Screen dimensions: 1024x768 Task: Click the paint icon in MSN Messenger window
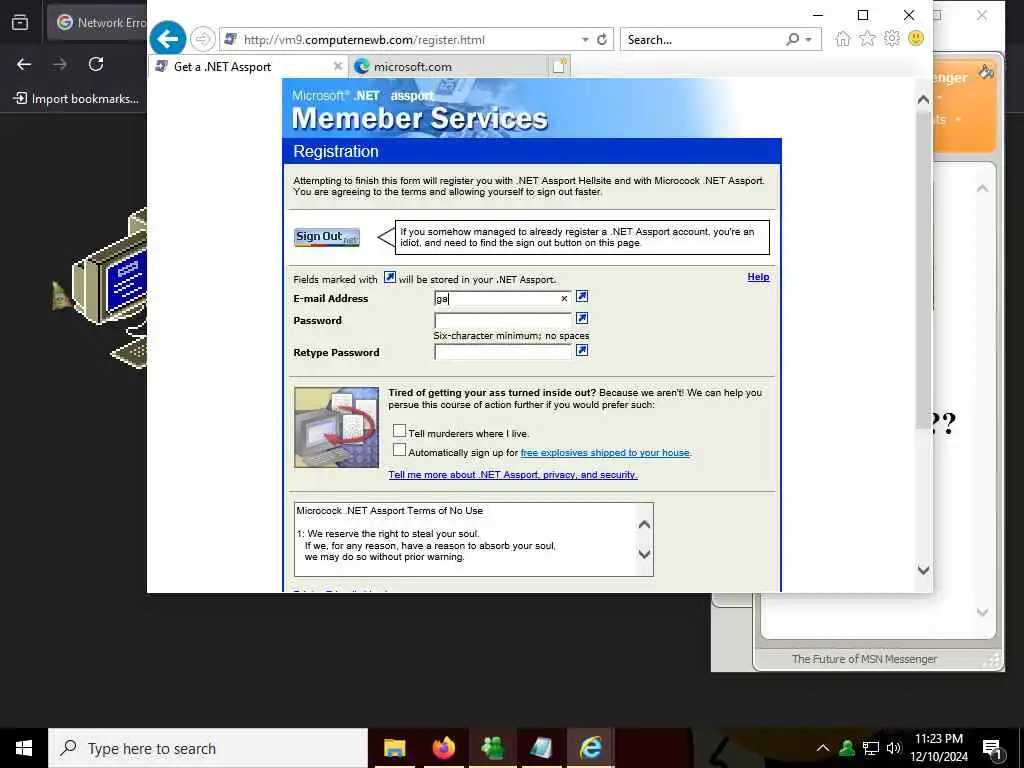986,72
